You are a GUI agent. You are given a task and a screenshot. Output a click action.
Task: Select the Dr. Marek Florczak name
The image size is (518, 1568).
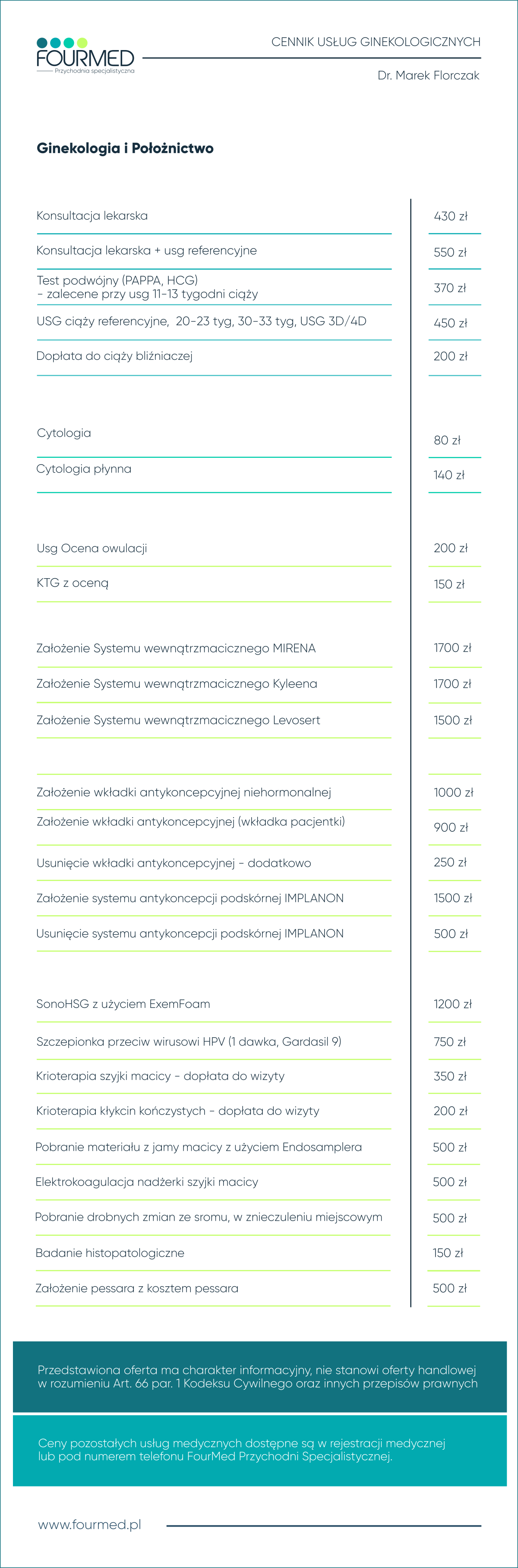pos(429,76)
